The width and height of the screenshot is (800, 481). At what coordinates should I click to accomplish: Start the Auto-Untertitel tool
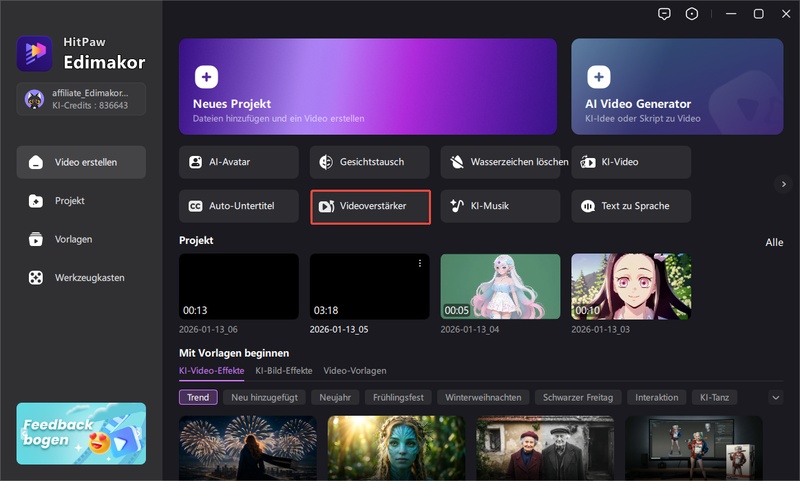[x=239, y=206]
